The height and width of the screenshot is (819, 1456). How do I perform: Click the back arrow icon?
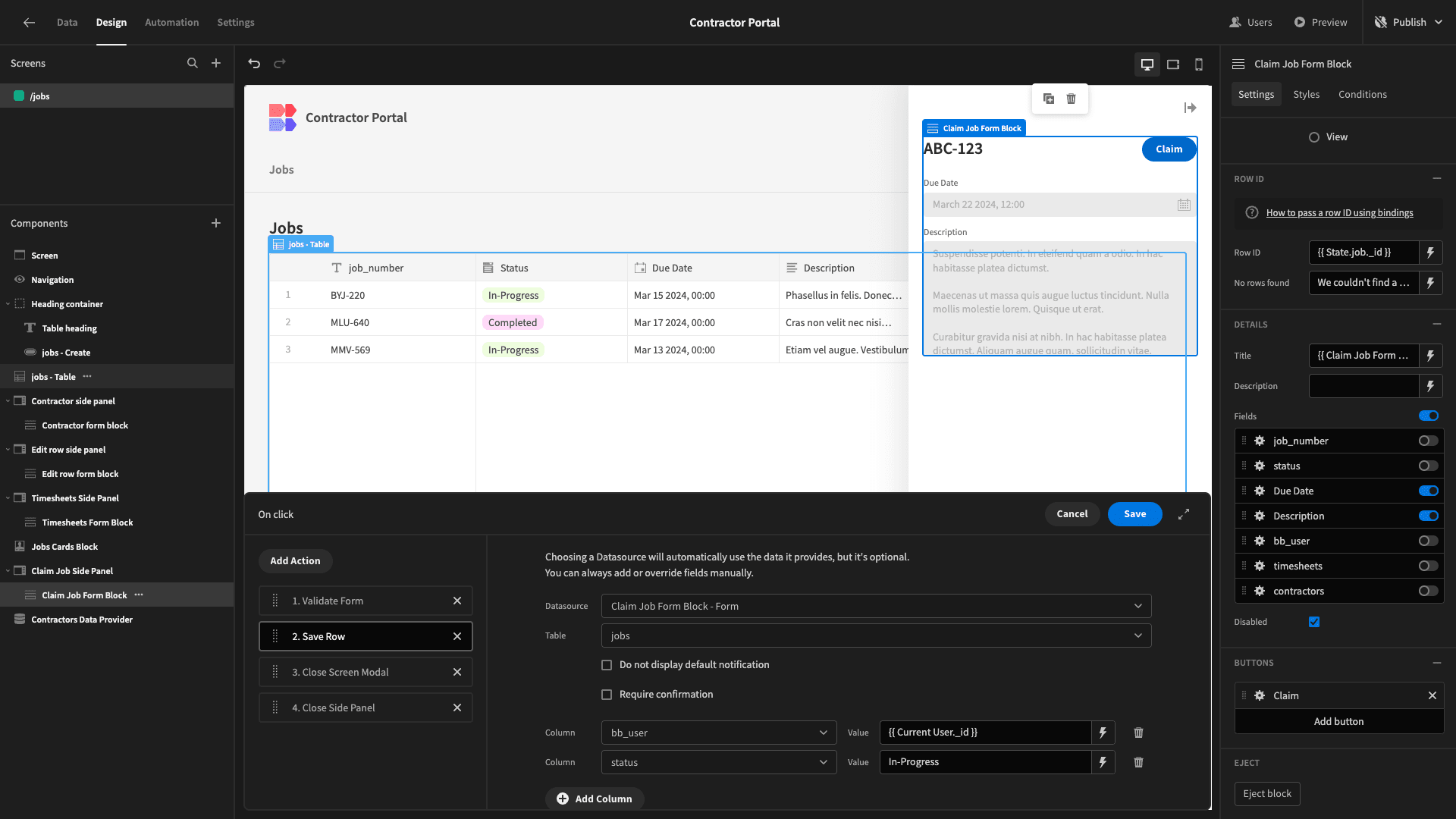pyautogui.click(x=29, y=23)
